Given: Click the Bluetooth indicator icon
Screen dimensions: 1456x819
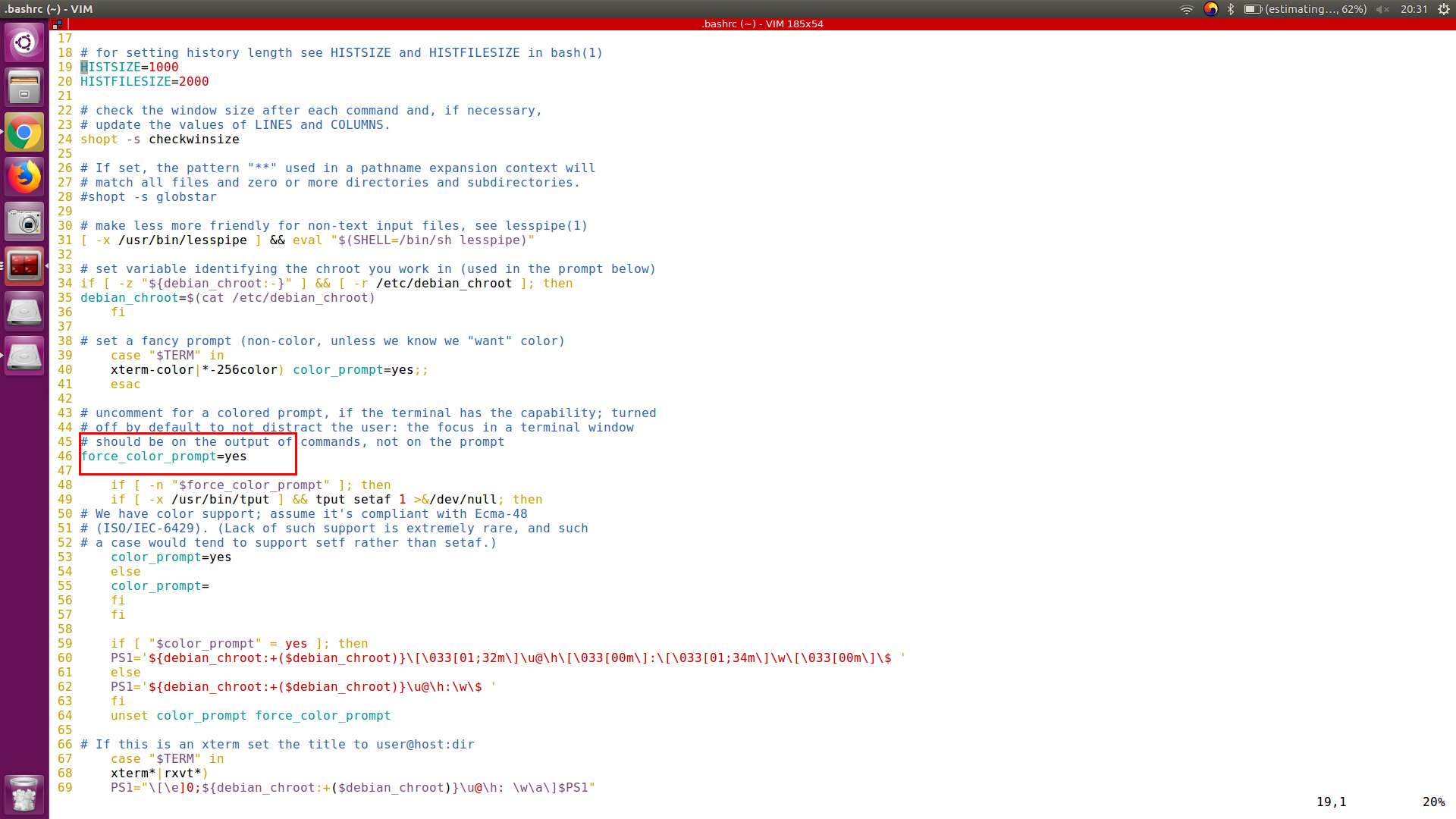Looking at the screenshot, I should (x=1231, y=9).
